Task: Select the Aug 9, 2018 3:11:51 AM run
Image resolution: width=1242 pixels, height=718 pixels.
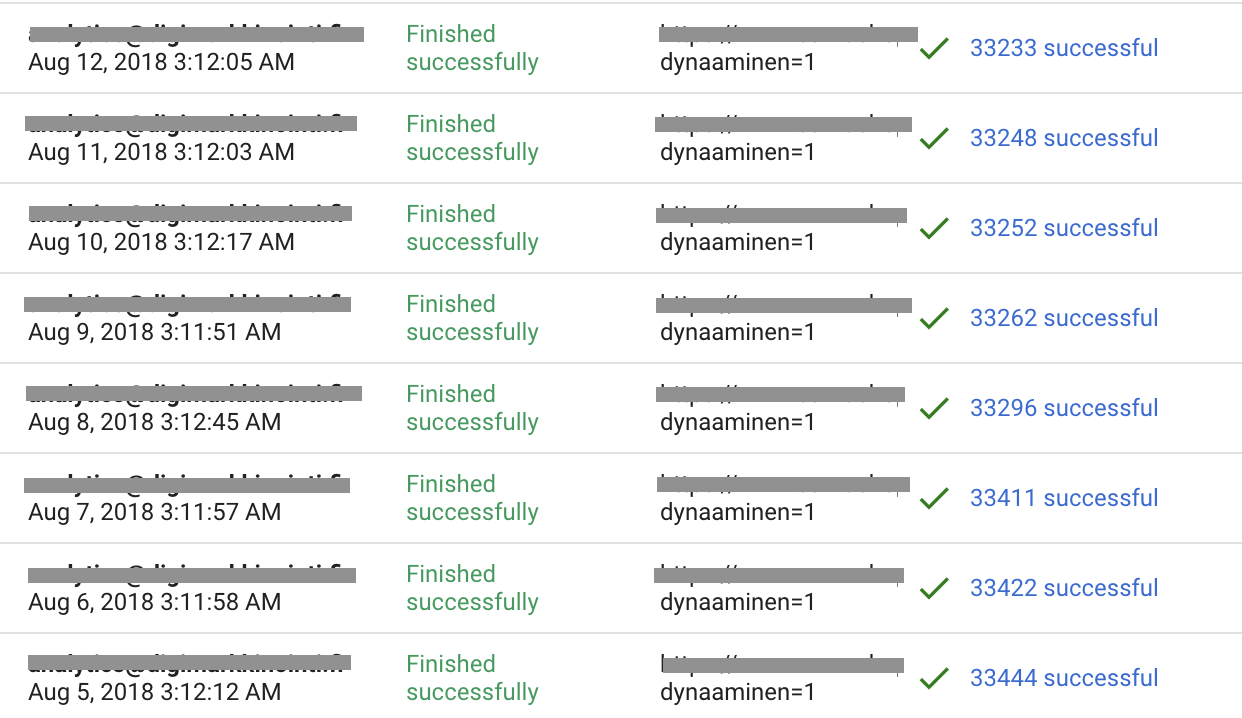Action: [155, 332]
